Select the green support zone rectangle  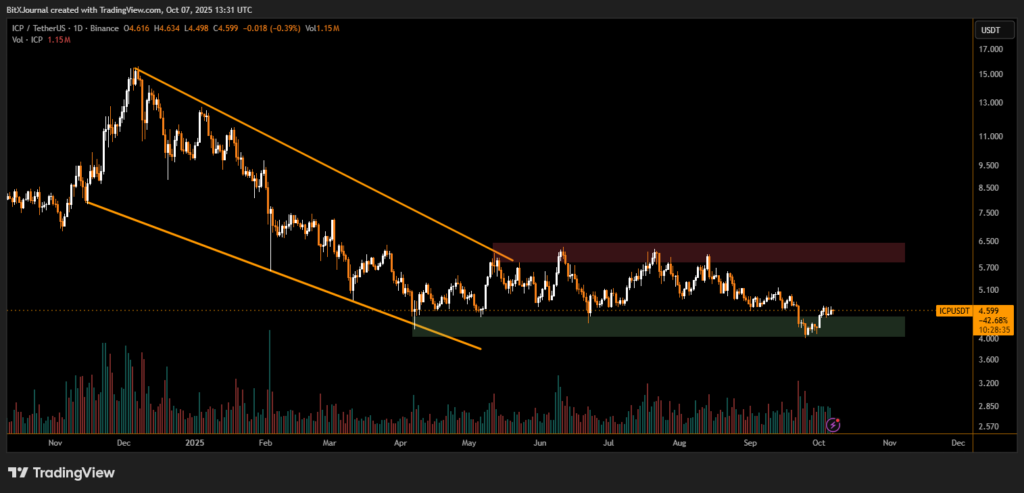658,327
